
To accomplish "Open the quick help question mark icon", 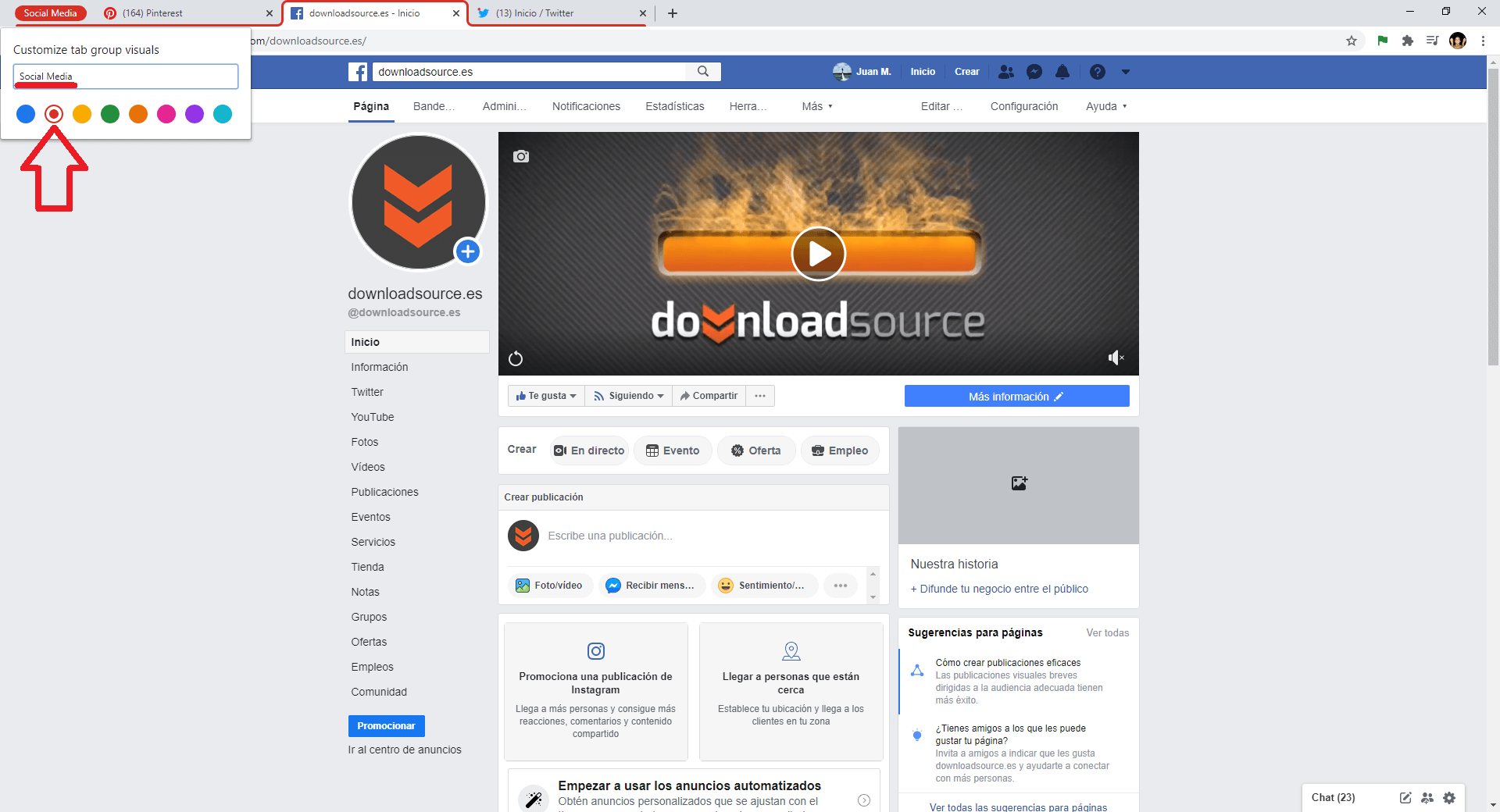I will pos(1098,72).
